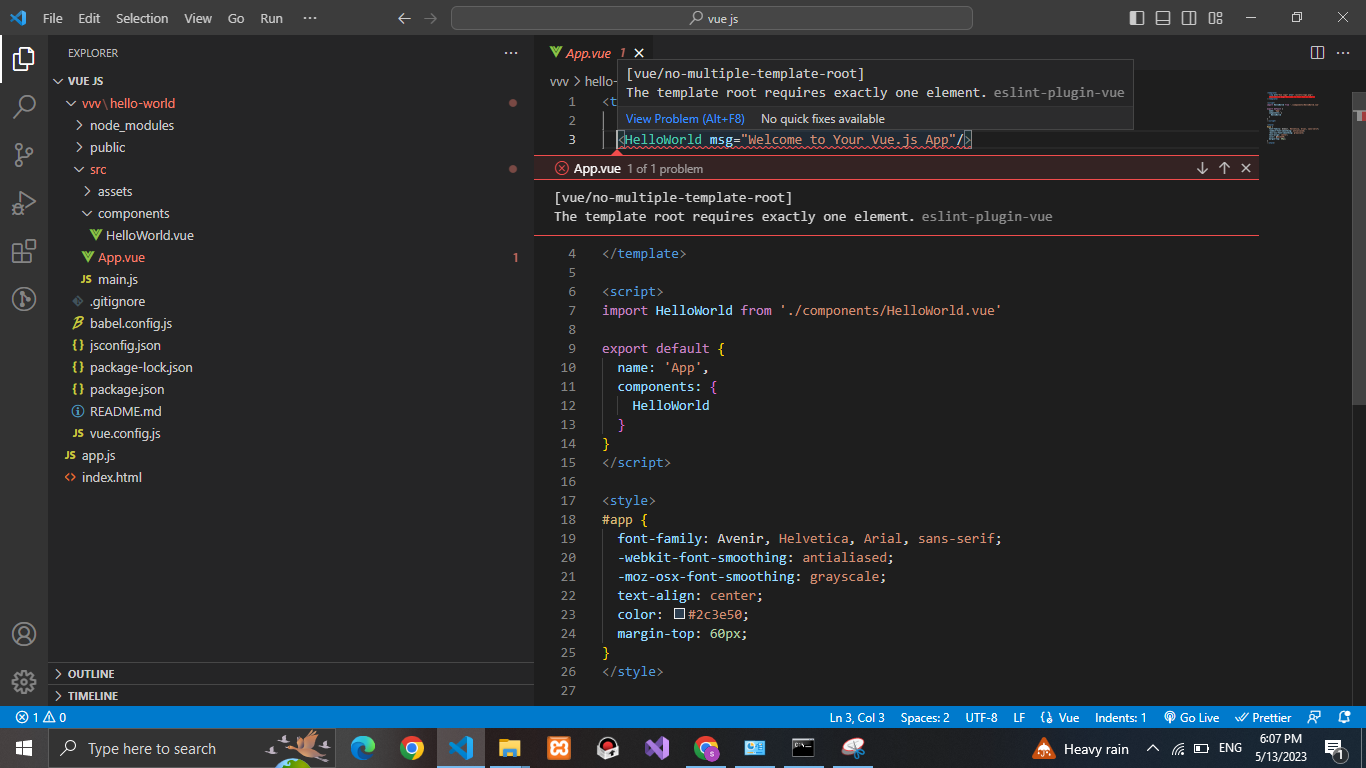Viewport: 1366px width, 768px height.
Task: Click the vue js command center search box
Action: point(712,18)
